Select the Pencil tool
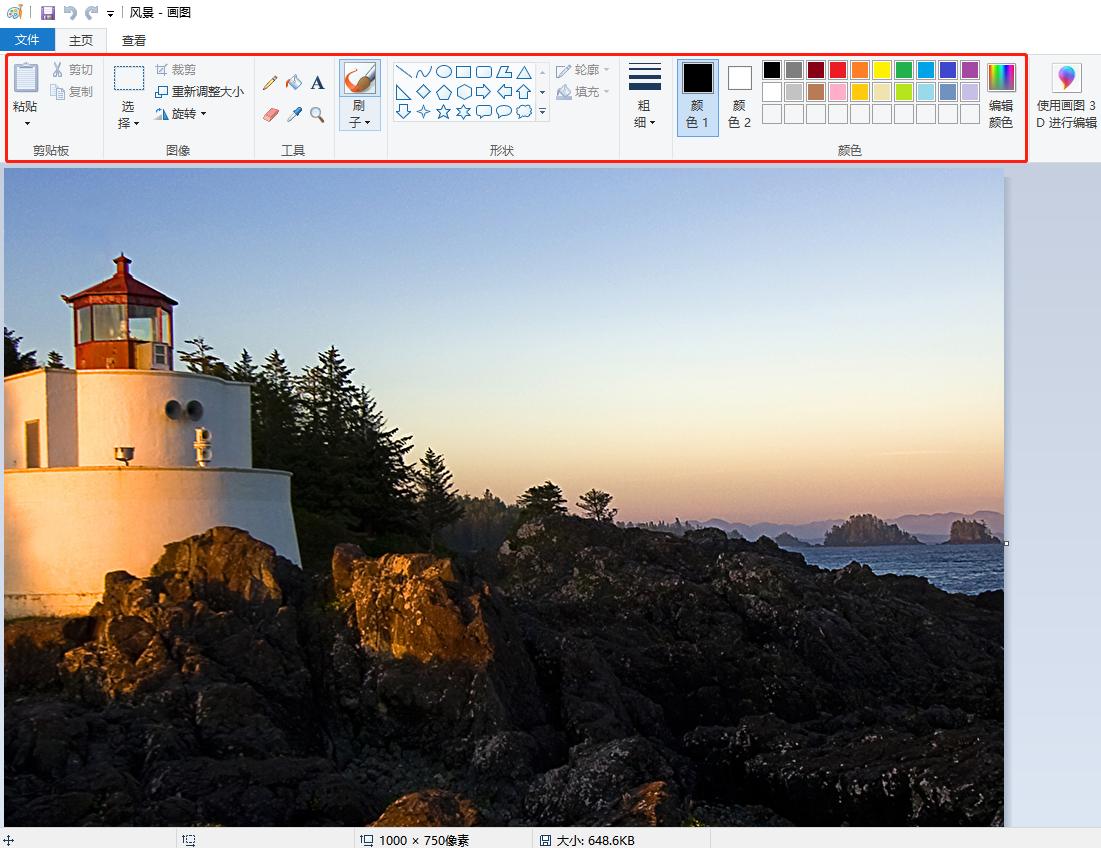The width and height of the screenshot is (1101, 848). [x=270, y=83]
